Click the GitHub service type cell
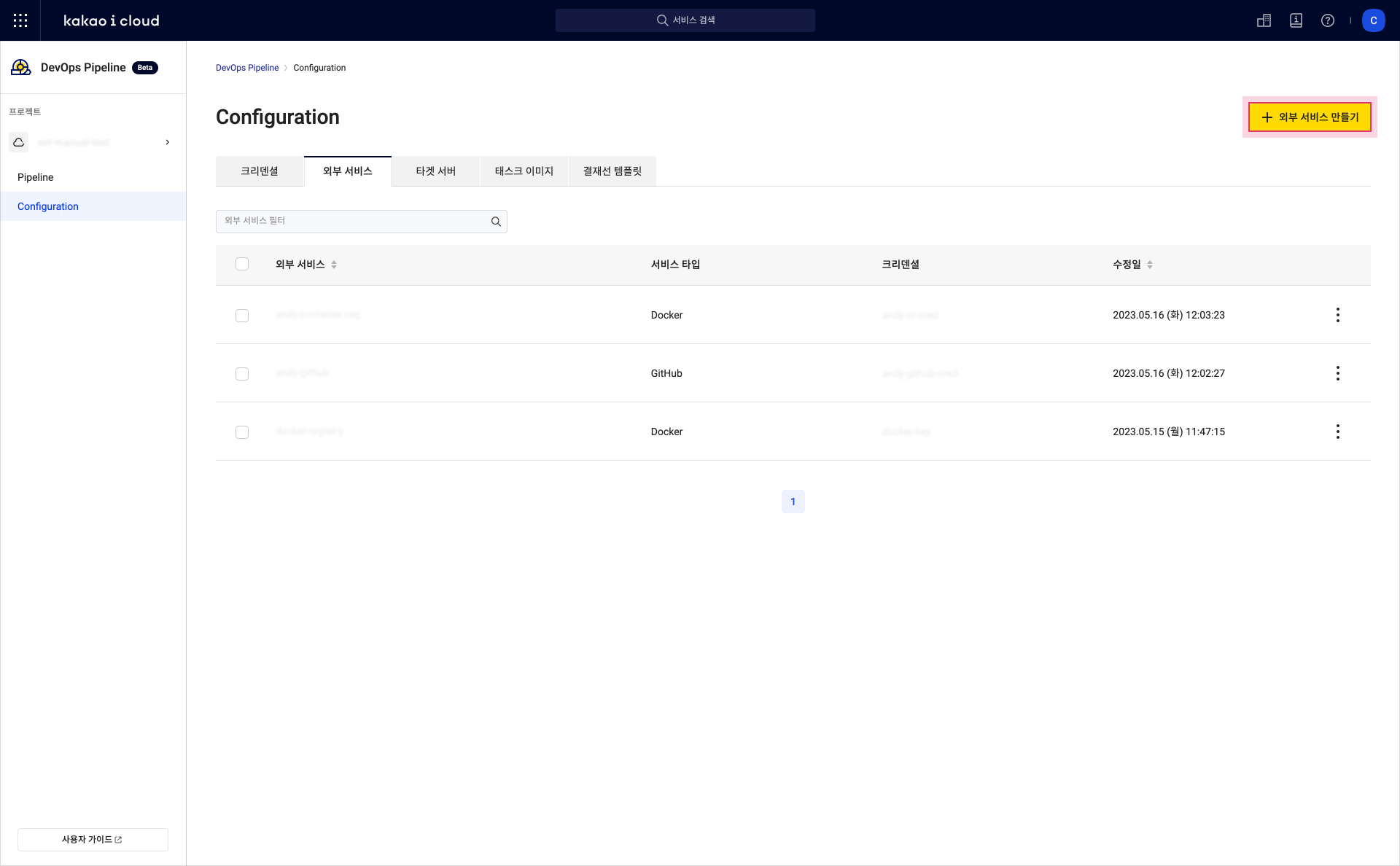The width and height of the screenshot is (1400, 866). coord(666,373)
